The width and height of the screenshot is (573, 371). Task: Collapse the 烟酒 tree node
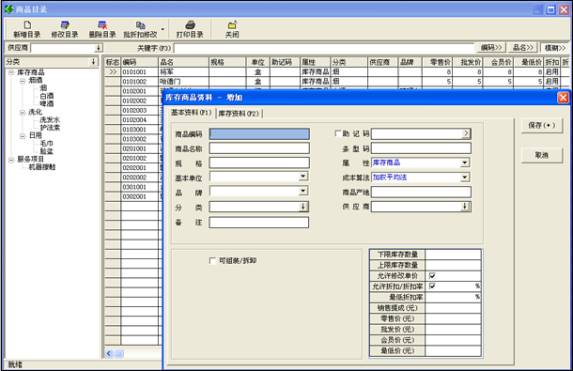click(x=23, y=80)
